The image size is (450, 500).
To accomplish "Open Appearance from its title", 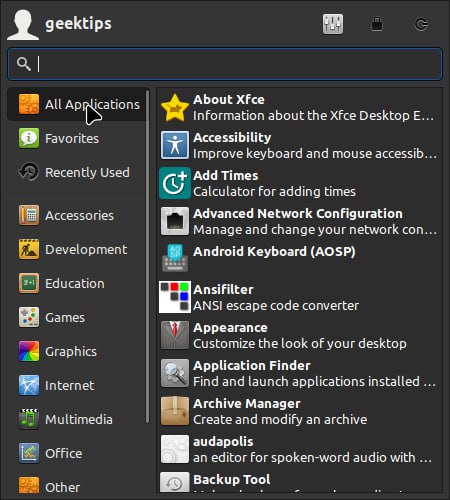I will point(230,328).
